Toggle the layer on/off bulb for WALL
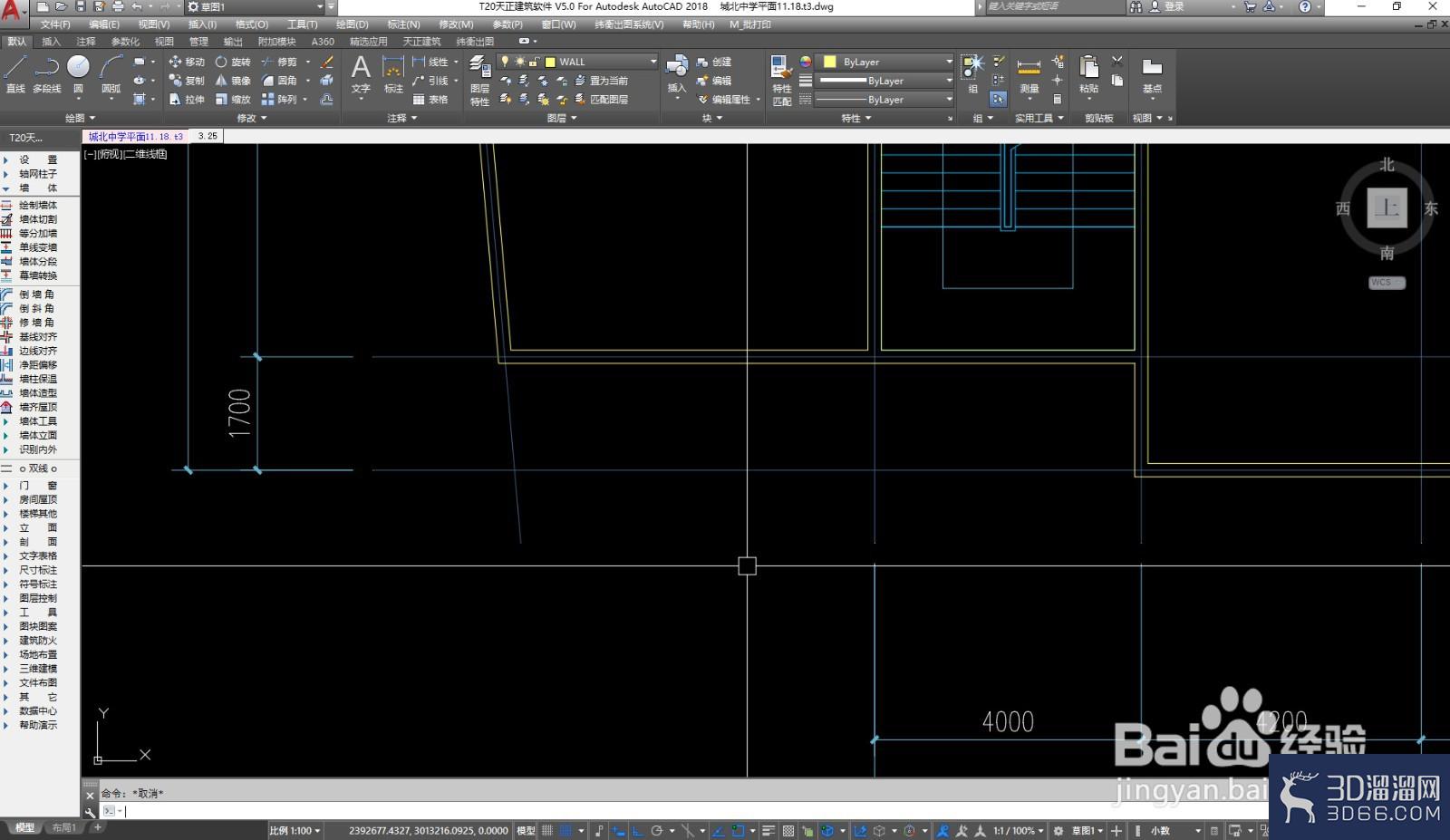1450x840 pixels. [x=505, y=62]
